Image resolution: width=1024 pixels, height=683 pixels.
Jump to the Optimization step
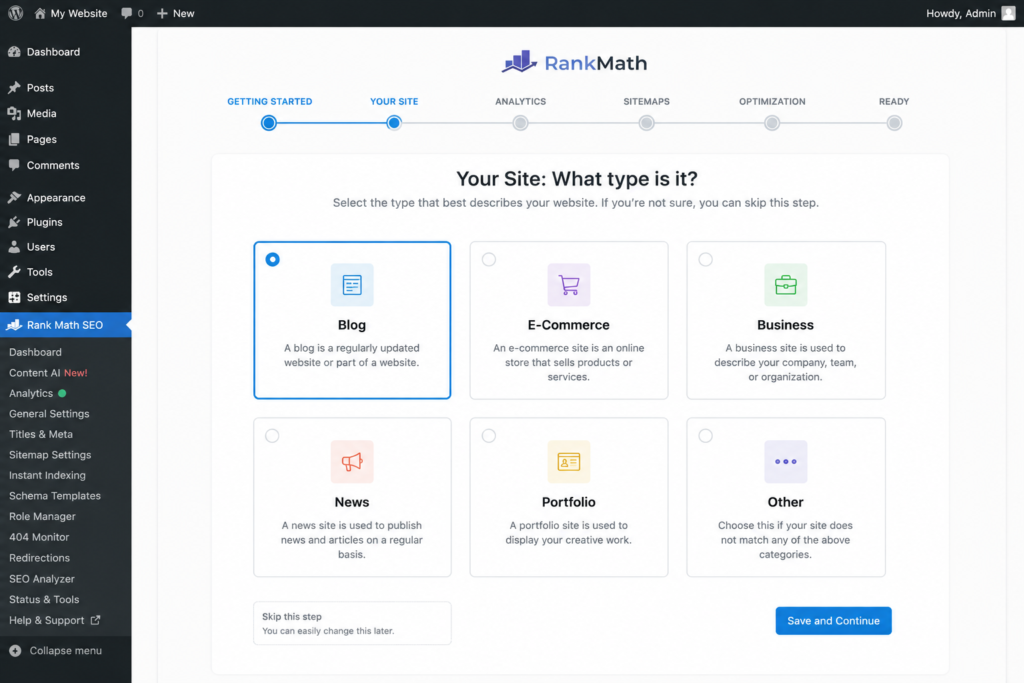772,101
